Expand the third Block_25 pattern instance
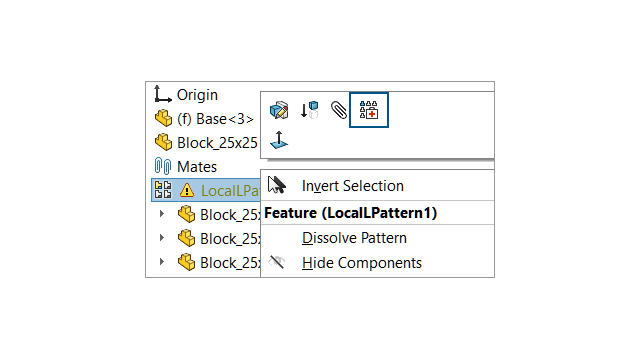 [x=162, y=262]
